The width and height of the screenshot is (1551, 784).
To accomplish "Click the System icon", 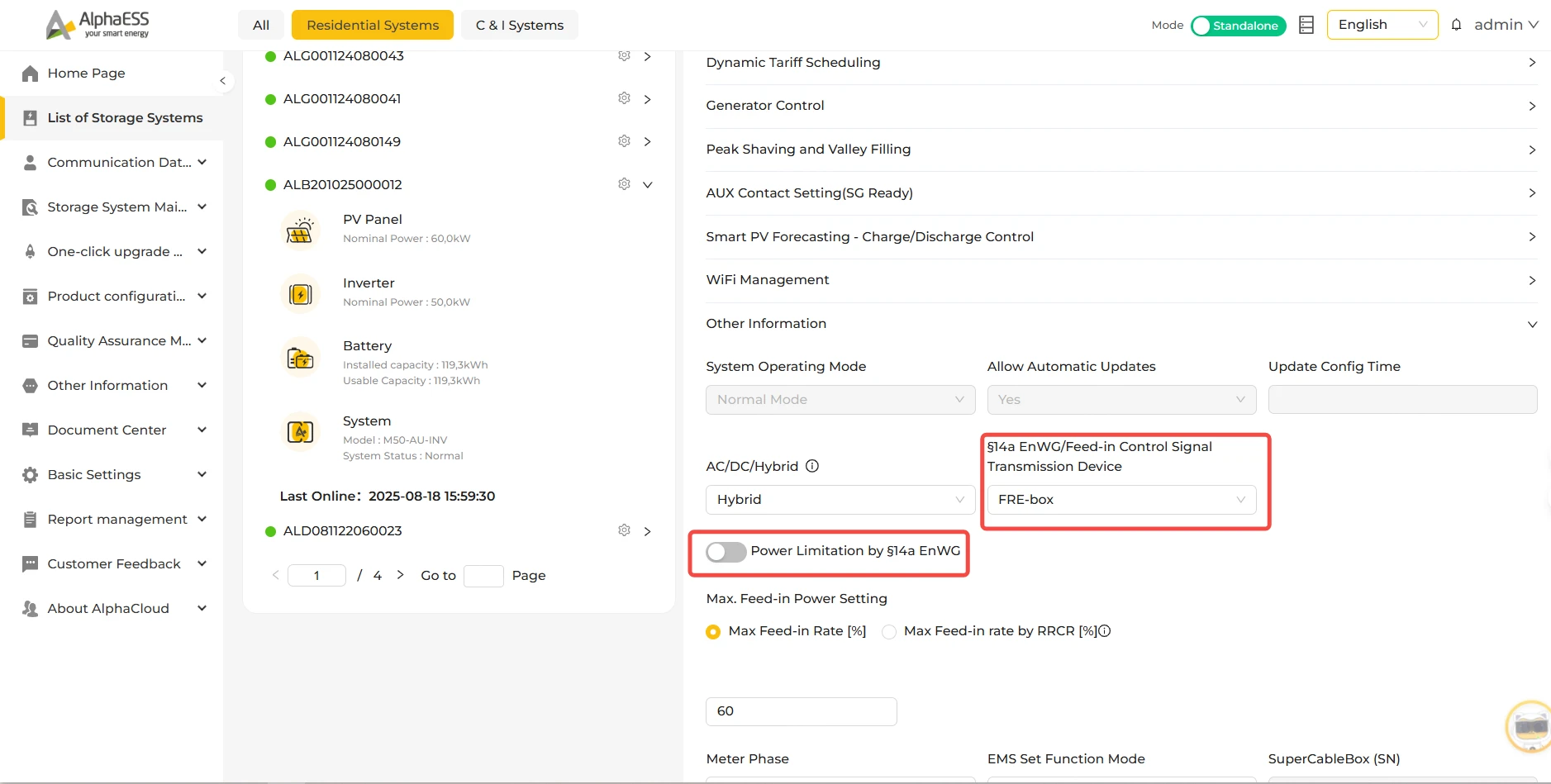I will pos(300,431).
